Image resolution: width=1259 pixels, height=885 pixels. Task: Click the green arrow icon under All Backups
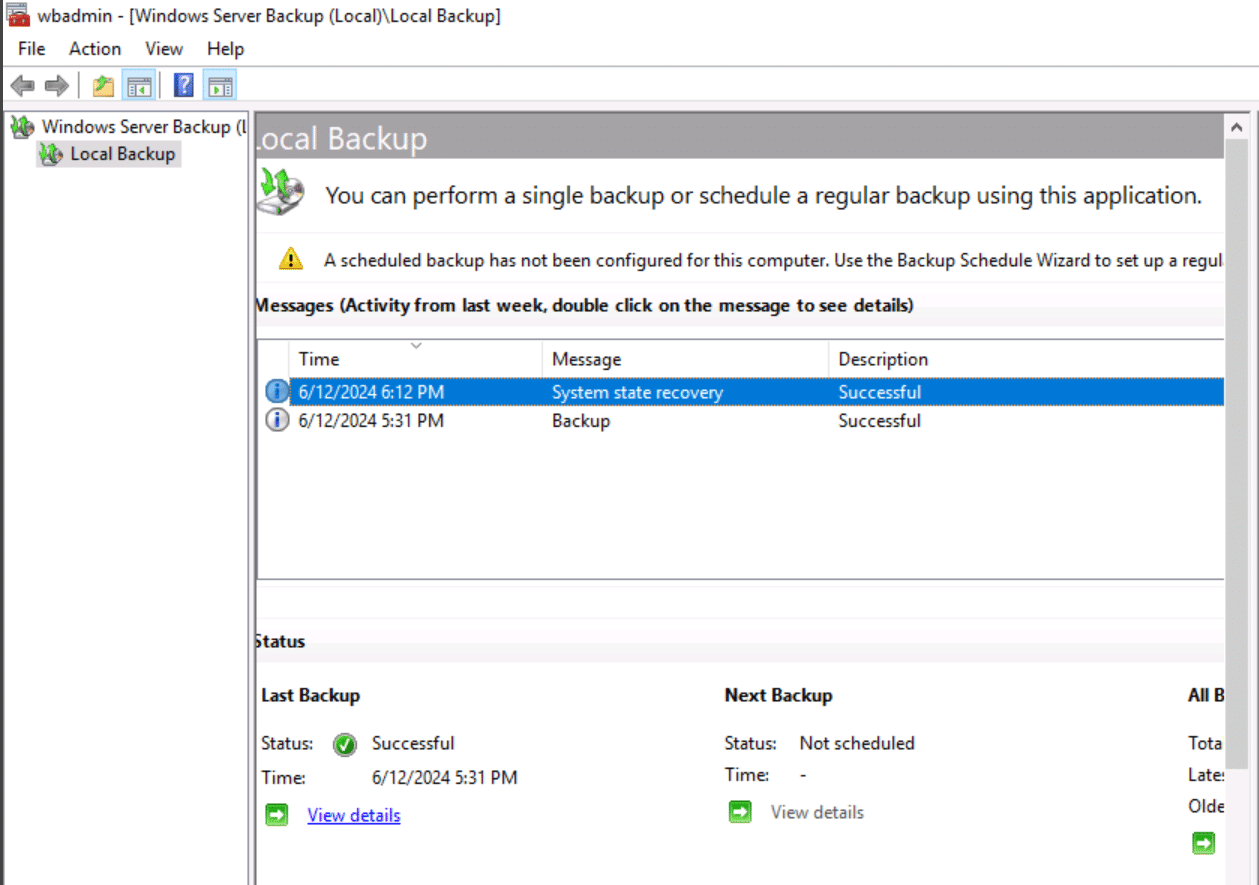(x=1204, y=843)
